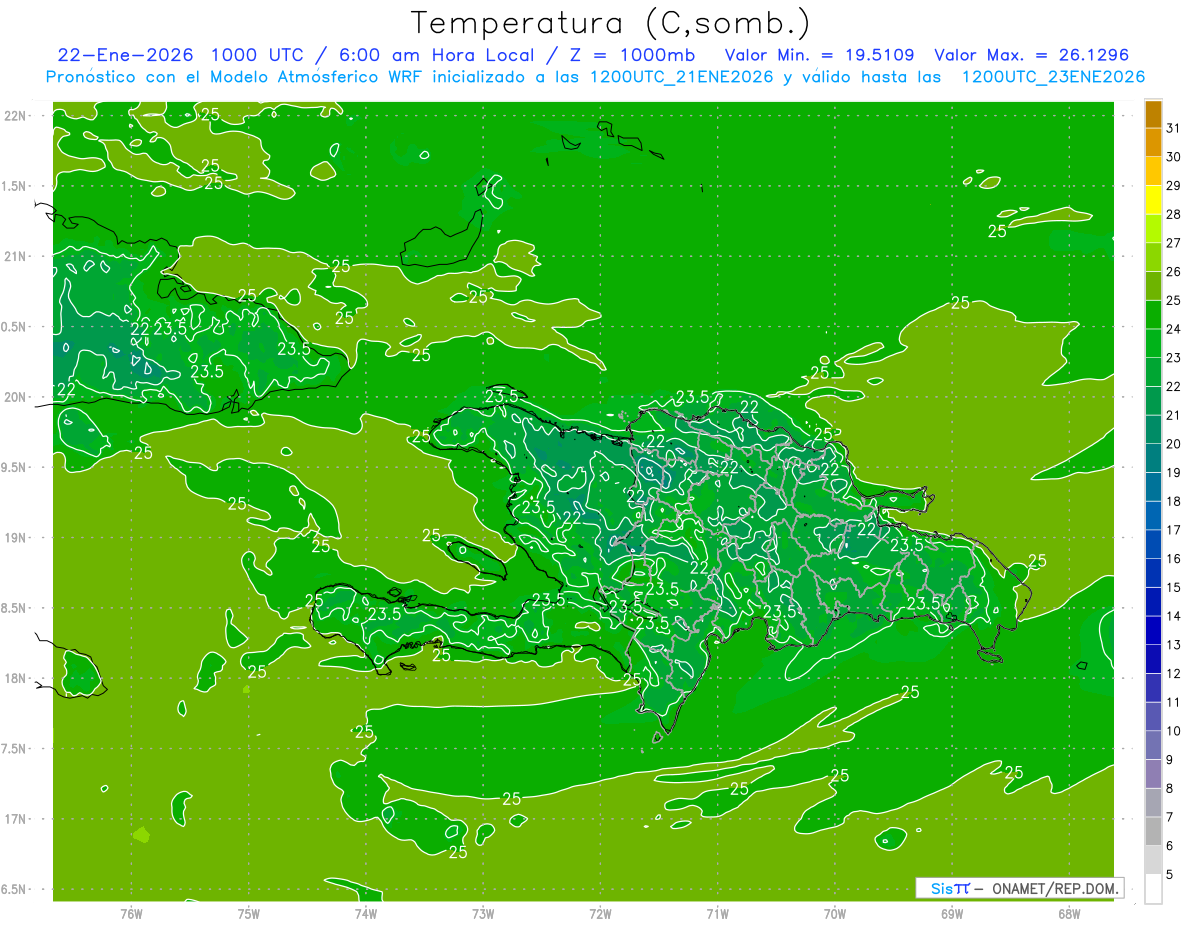
Task: Click the '21N' latitude axis label
Action: [x=17, y=256]
